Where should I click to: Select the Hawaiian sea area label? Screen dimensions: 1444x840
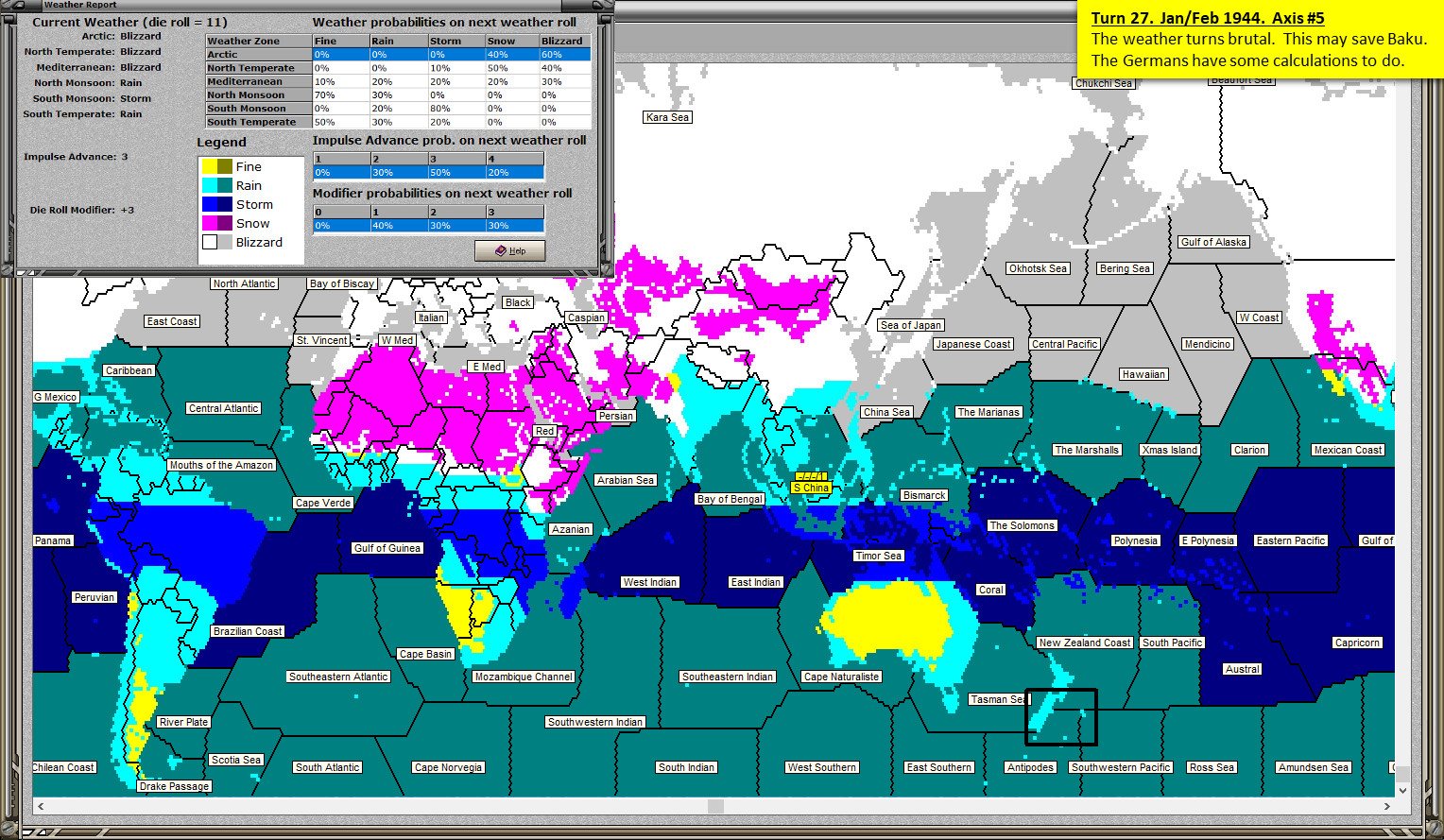pyautogui.click(x=1143, y=374)
